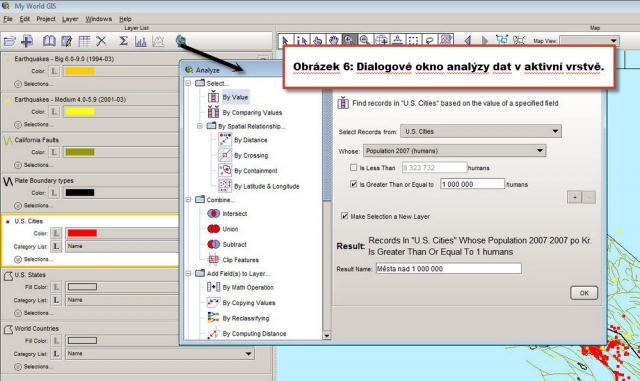The width and height of the screenshot is (640, 381).
Task: Open the Analyze globe icon in toolbar
Action: (x=181, y=40)
